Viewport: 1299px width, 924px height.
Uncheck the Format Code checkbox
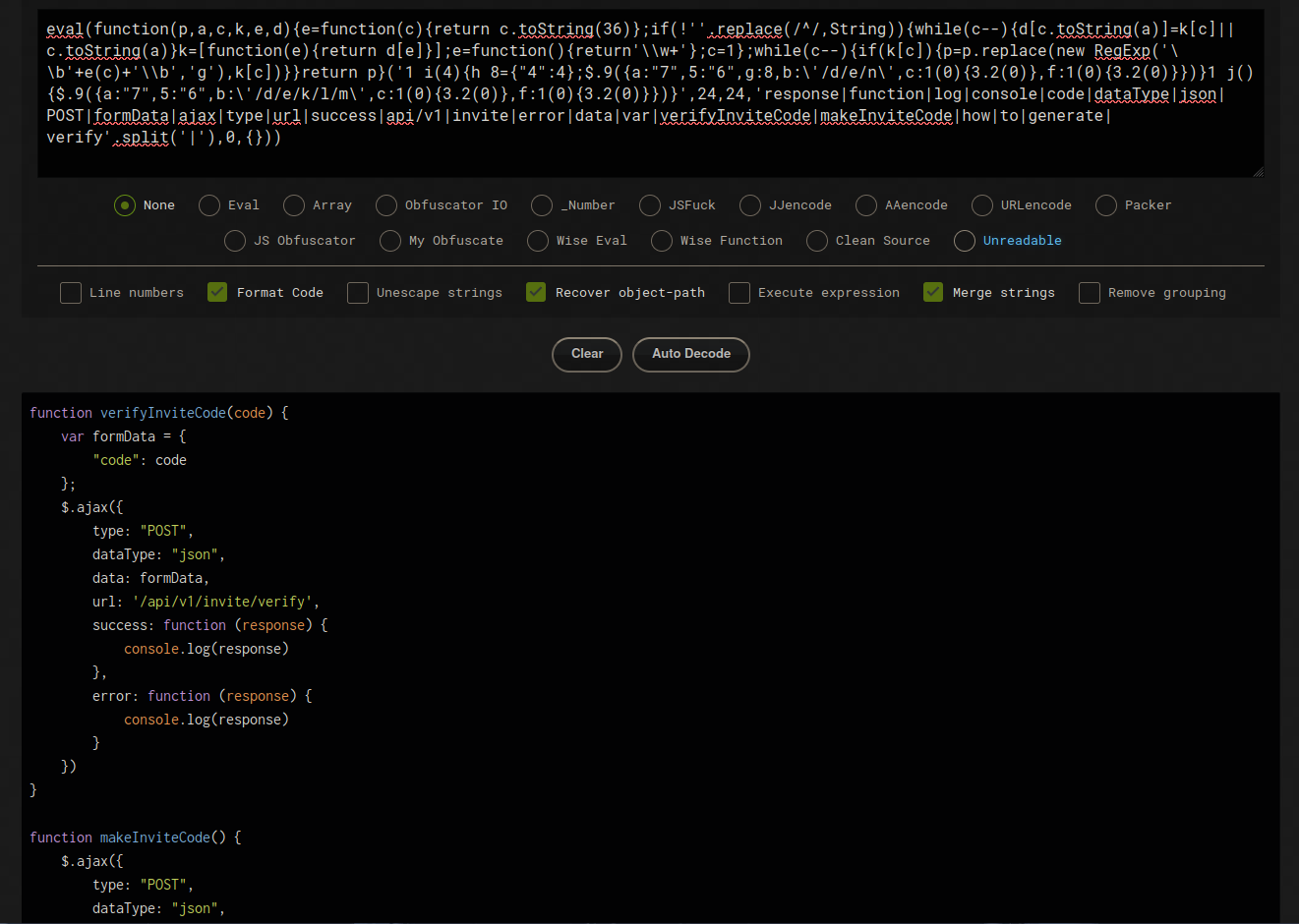point(218,293)
